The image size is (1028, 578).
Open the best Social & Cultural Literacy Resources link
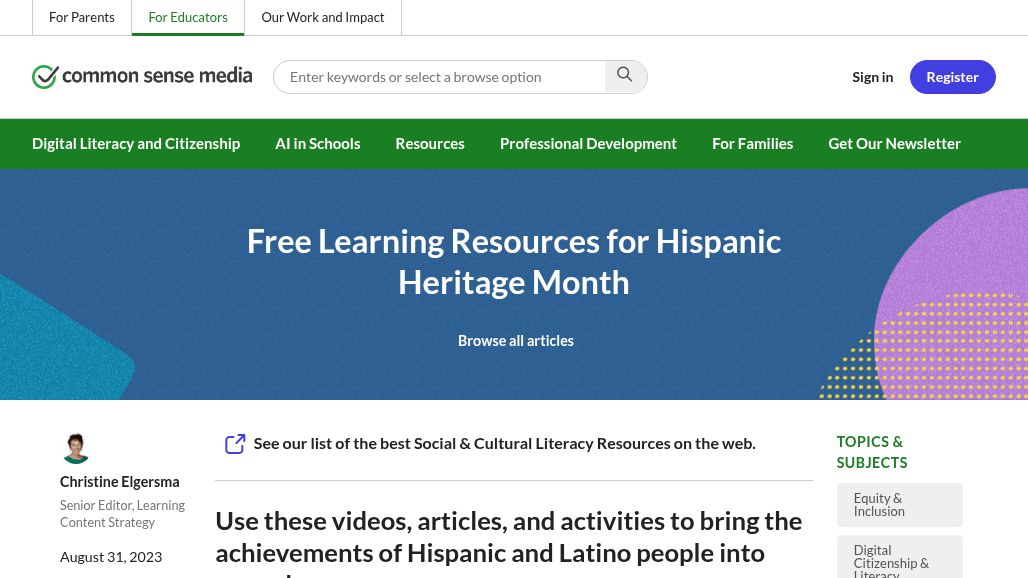click(504, 444)
